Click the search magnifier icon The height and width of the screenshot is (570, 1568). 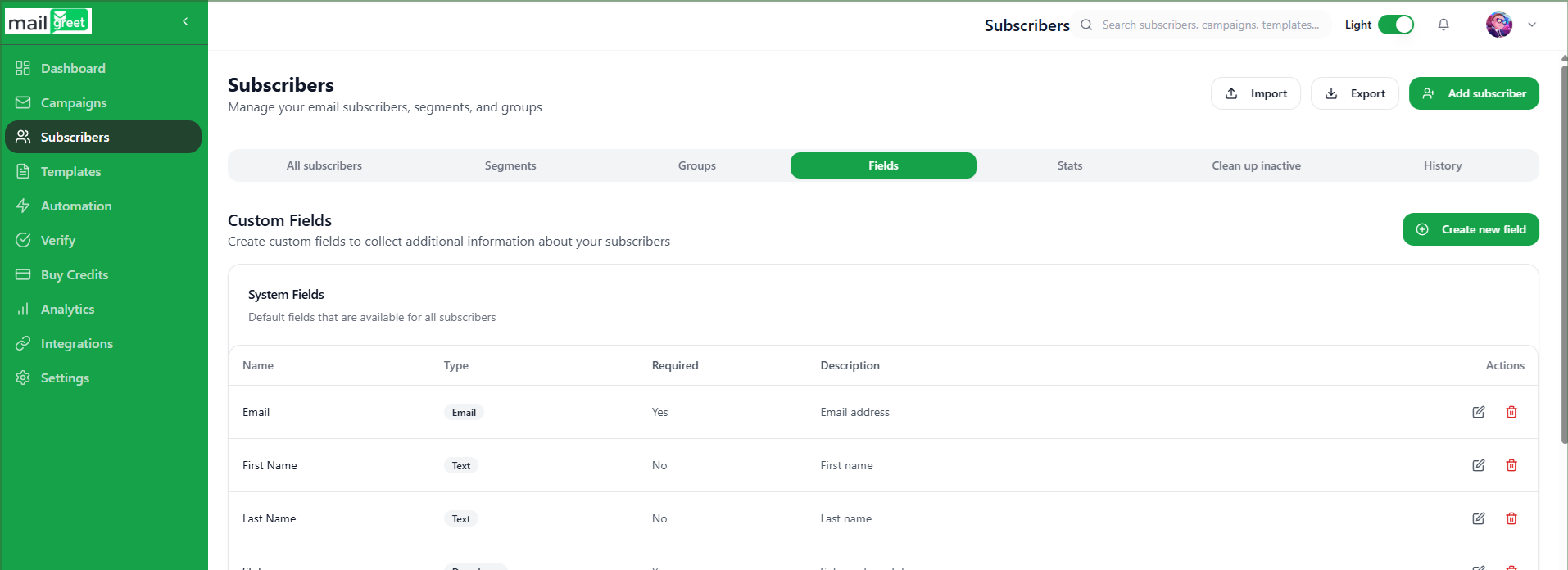1086,25
